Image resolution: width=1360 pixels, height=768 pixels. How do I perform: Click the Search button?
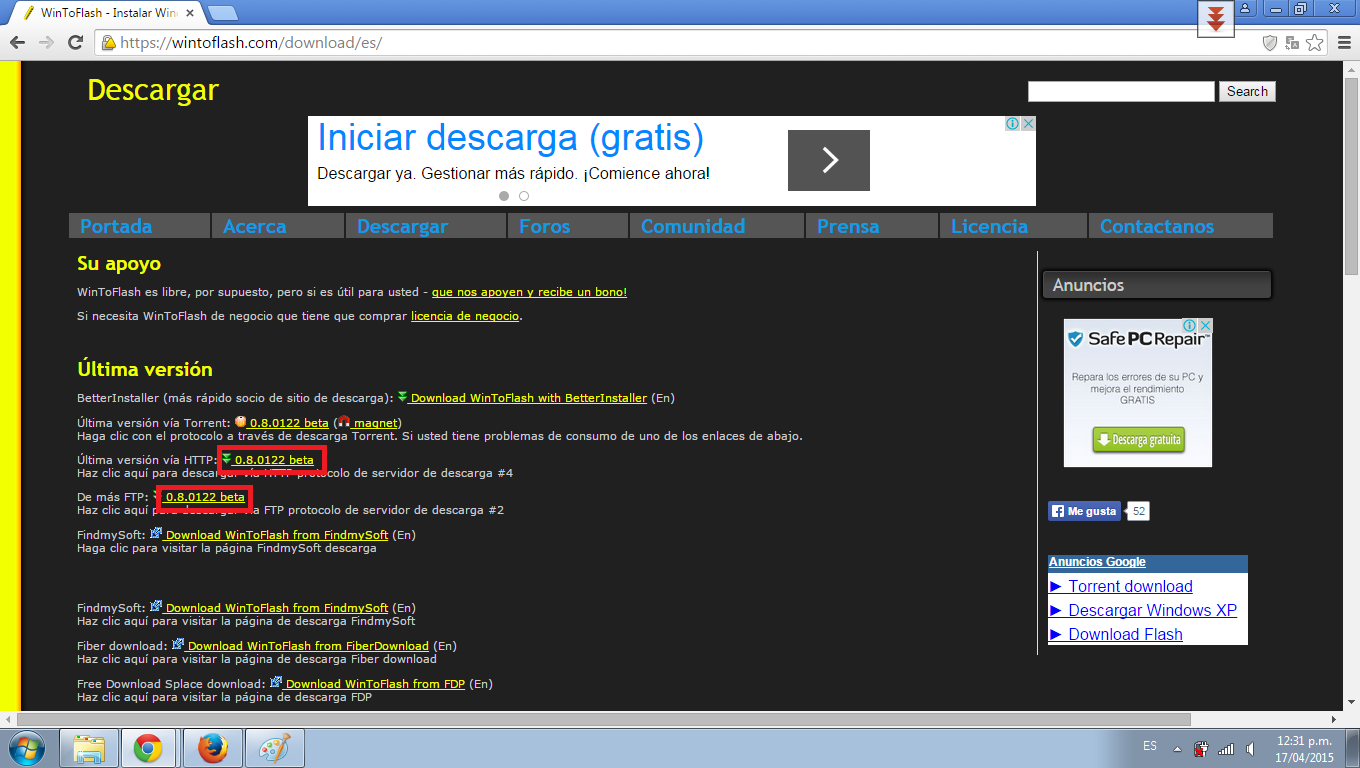pos(1247,91)
